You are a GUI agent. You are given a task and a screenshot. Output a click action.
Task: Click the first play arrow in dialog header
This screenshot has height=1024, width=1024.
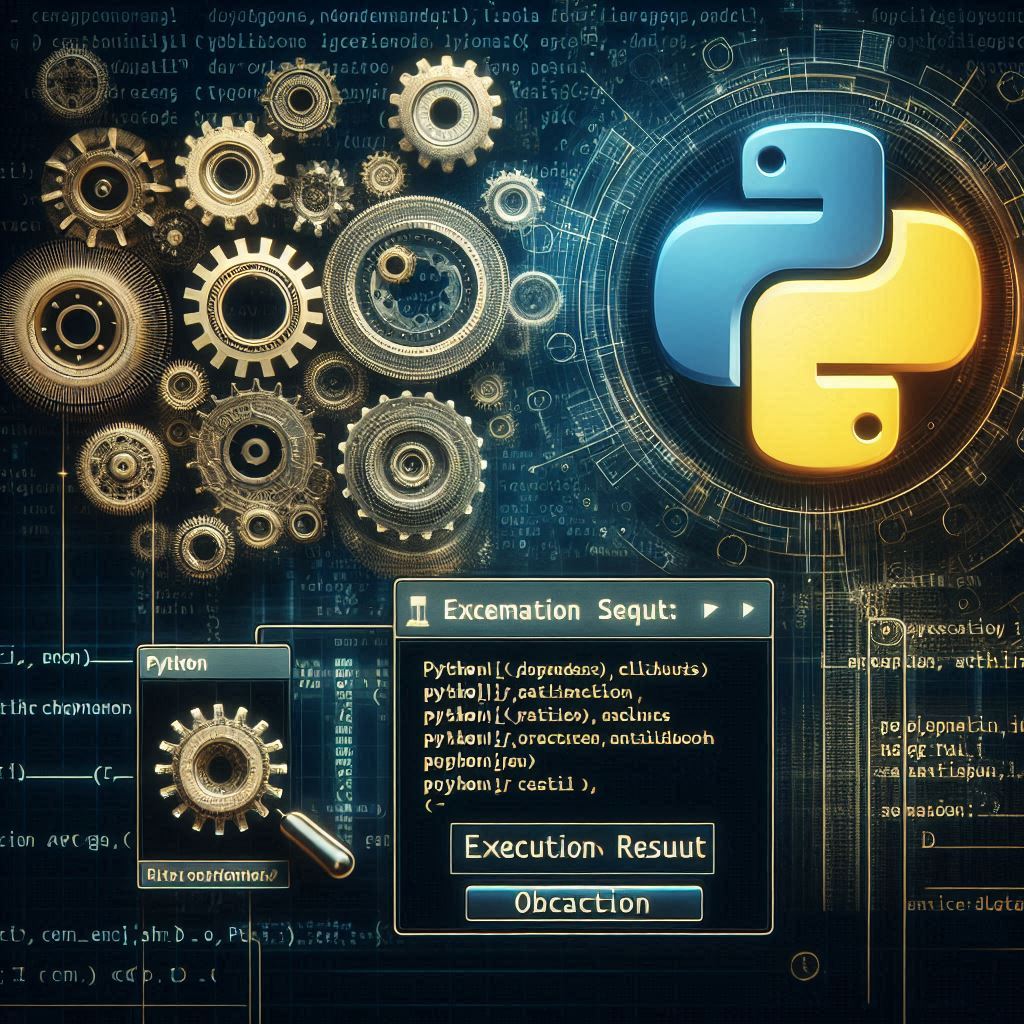click(x=710, y=610)
